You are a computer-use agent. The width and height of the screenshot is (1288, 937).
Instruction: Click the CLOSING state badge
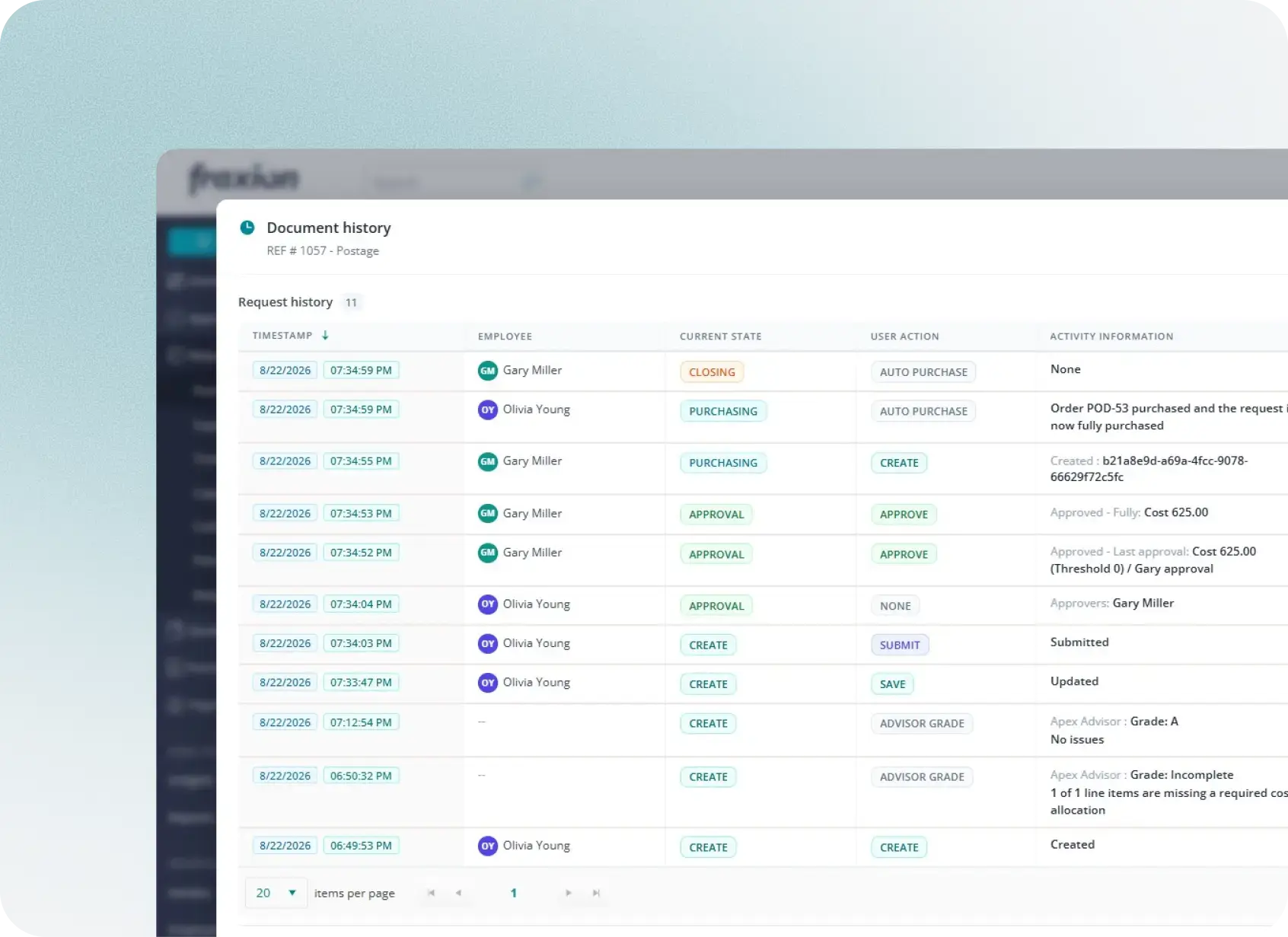pos(712,372)
